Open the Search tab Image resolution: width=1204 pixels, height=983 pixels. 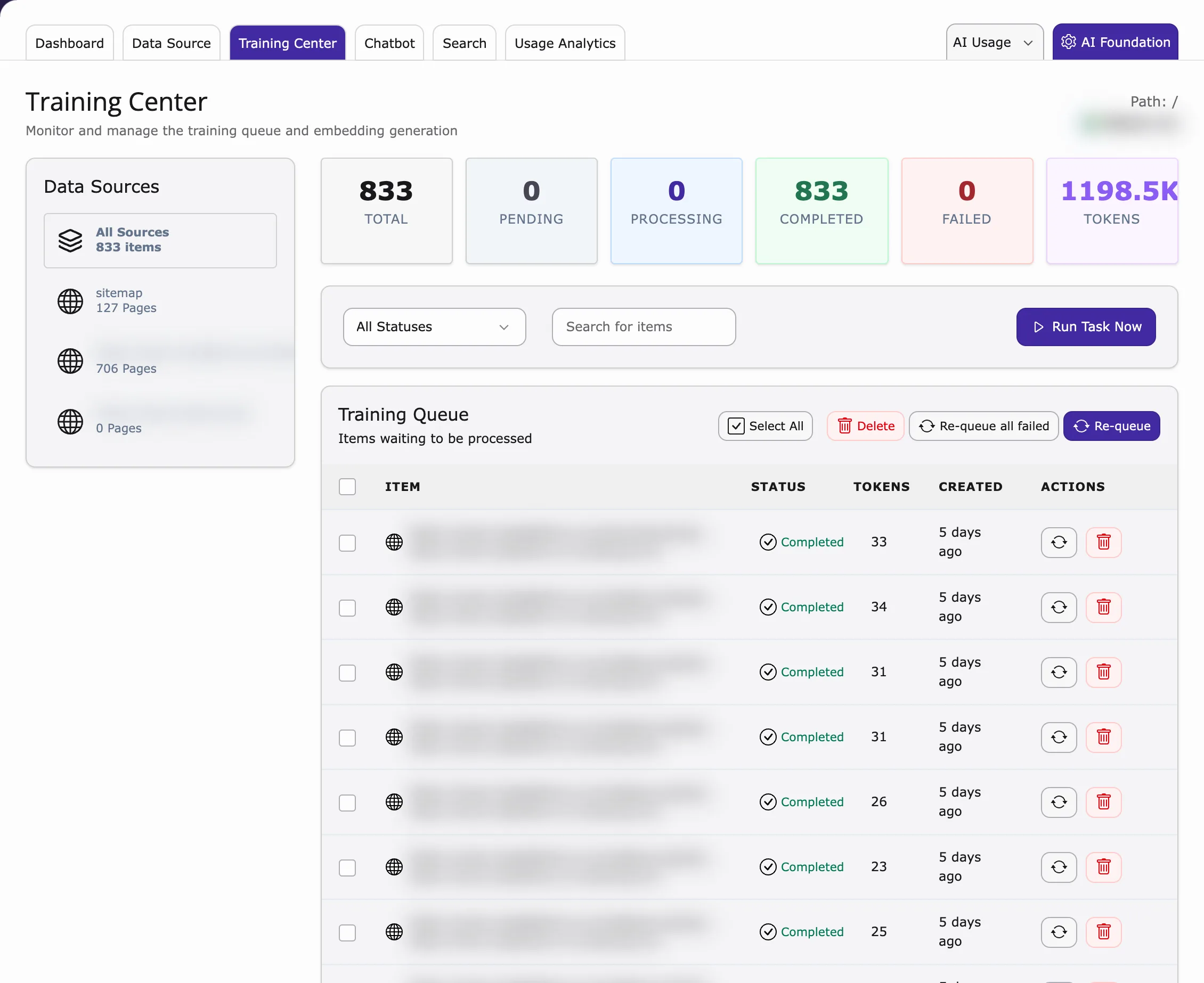tap(464, 43)
